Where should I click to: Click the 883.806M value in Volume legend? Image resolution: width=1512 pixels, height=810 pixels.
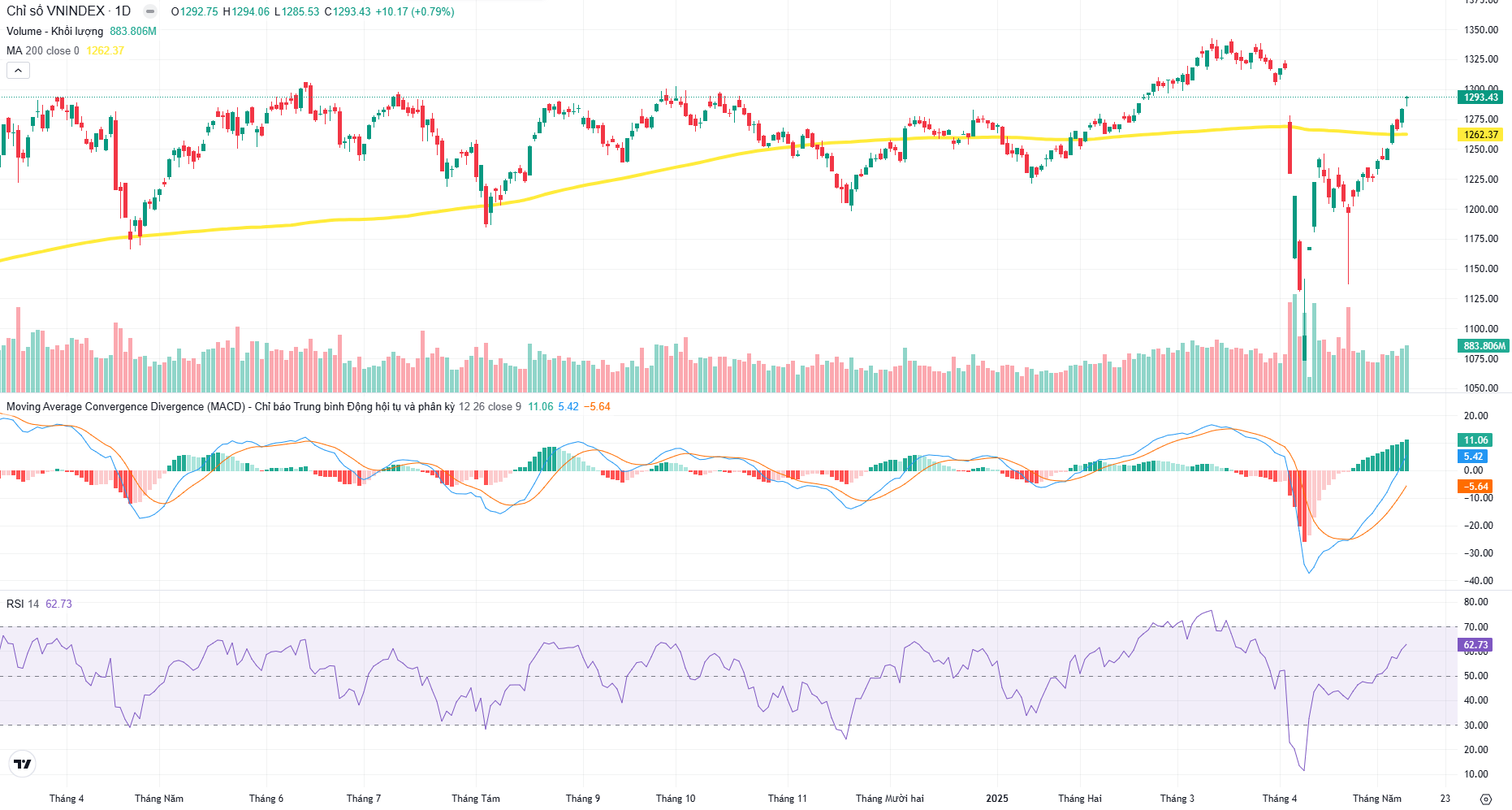click(x=133, y=31)
